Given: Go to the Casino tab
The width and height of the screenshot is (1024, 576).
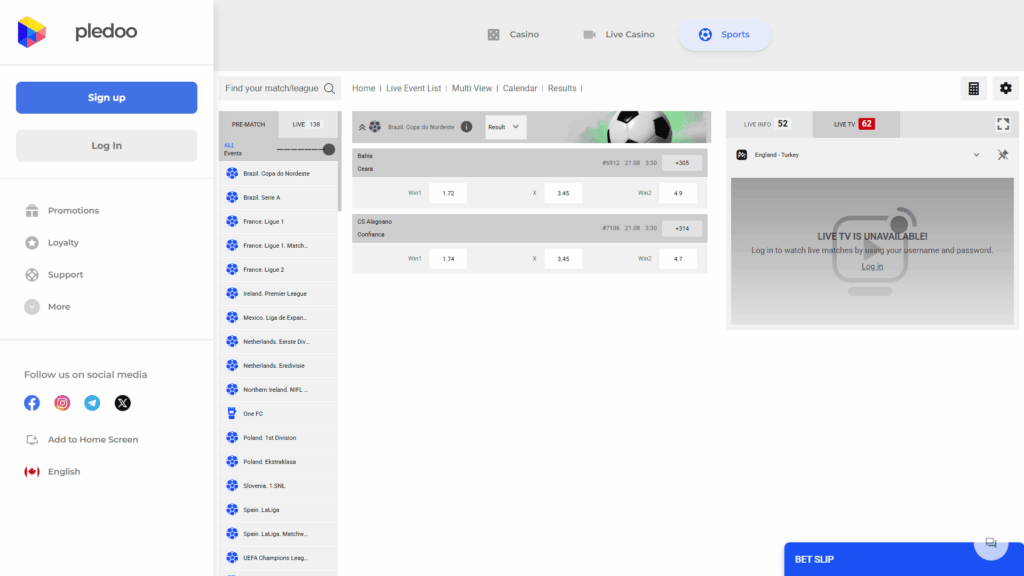Looking at the screenshot, I should (512, 35).
